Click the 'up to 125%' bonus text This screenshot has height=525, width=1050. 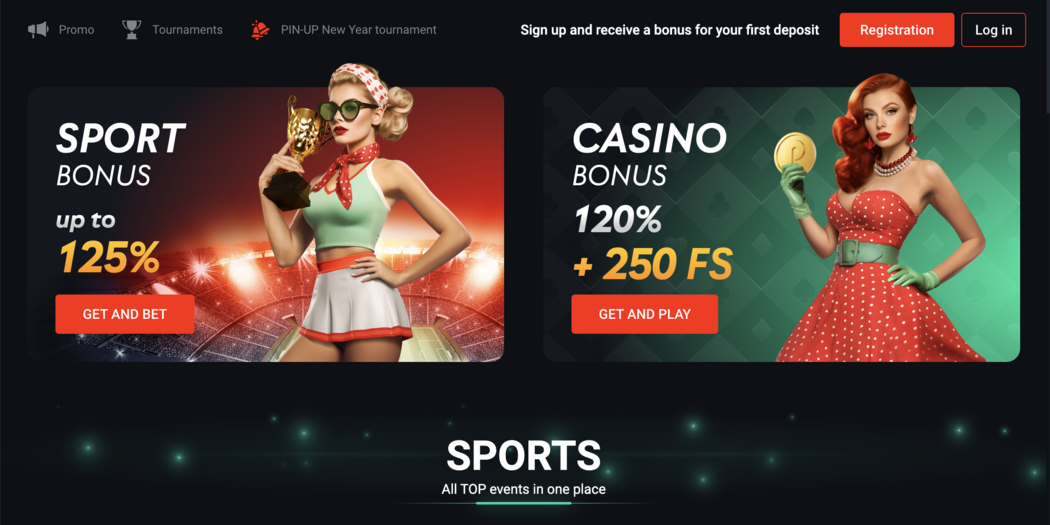click(108, 244)
